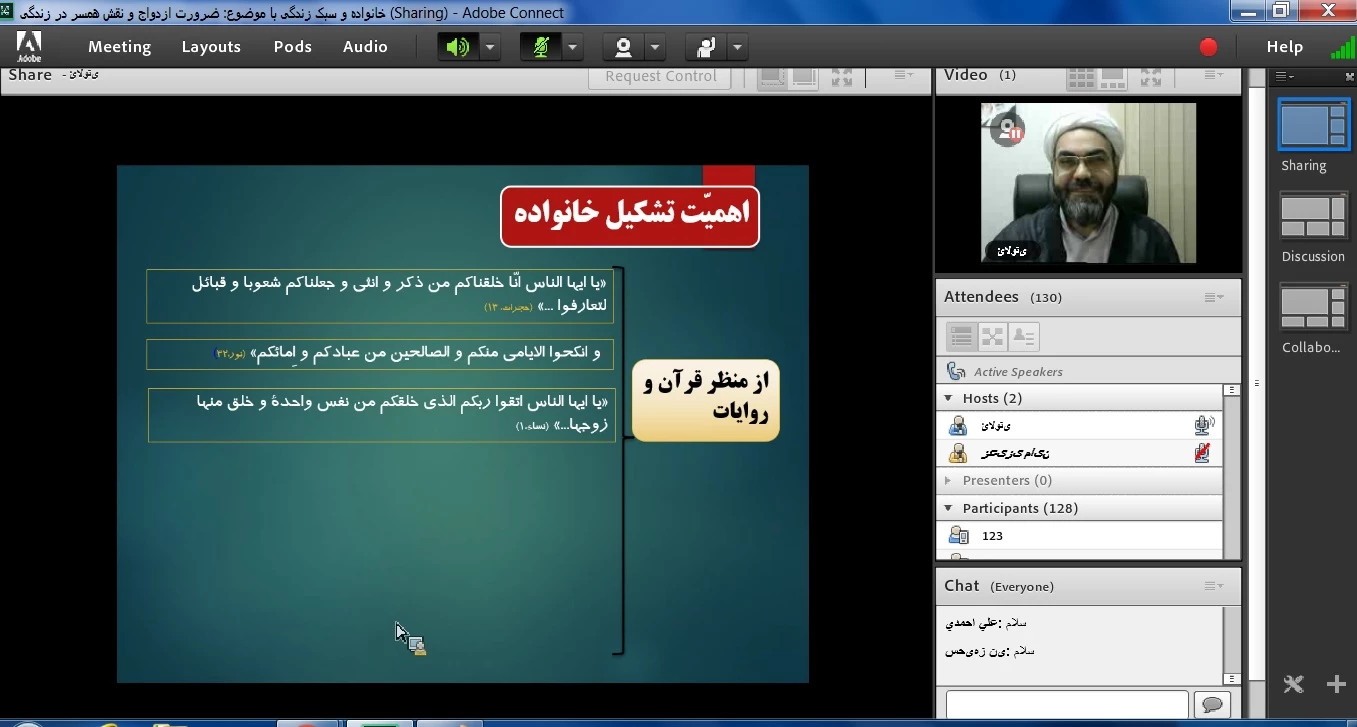Open the Pods menu
Image resolution: width=1357 pixels, height=727 pixels.
(292, 47)
